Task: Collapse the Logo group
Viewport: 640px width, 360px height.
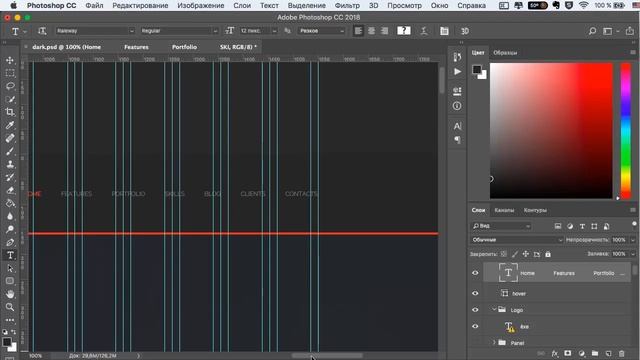Action: coord(494,310)
